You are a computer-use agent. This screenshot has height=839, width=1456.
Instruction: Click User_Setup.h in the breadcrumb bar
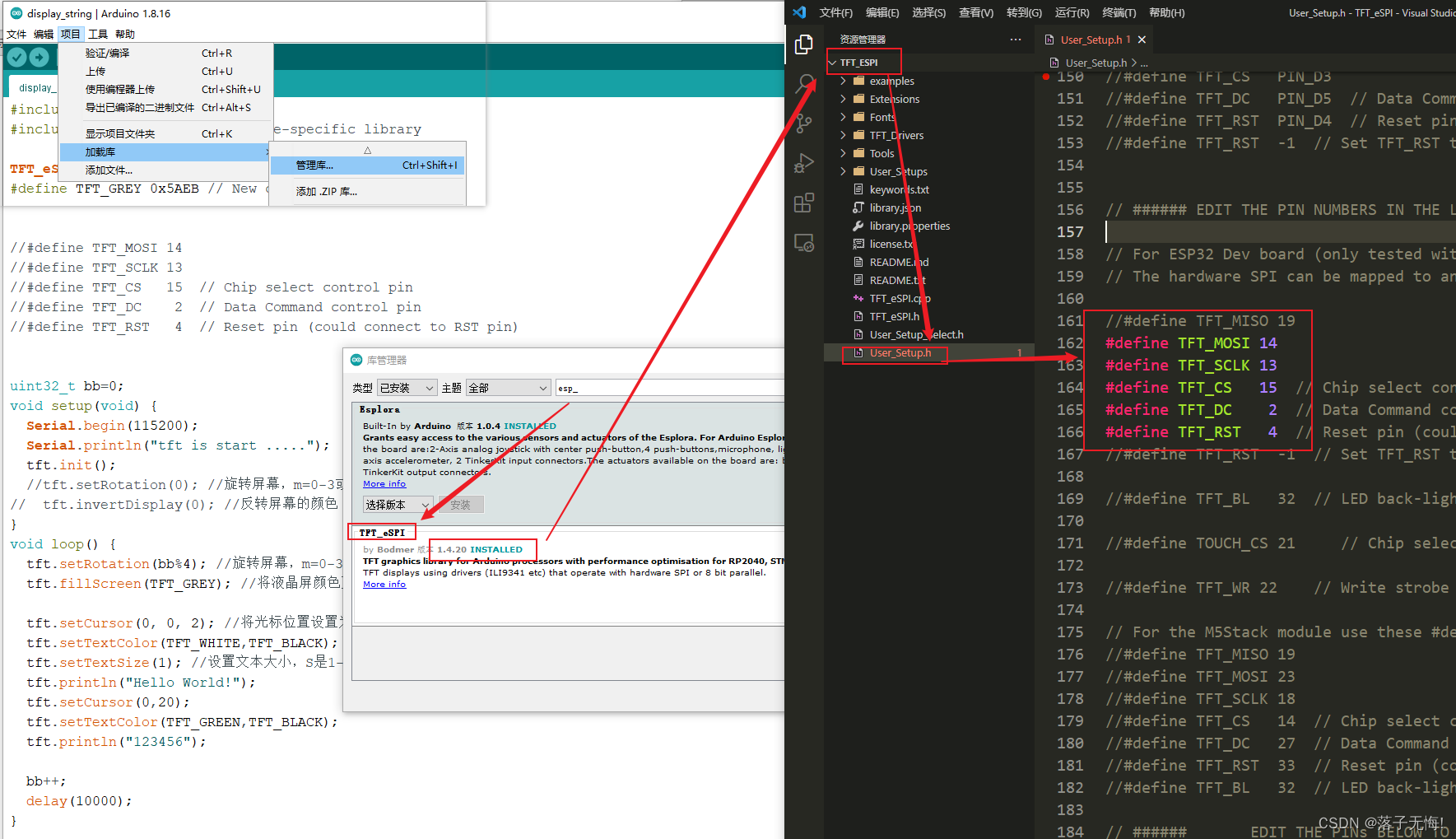point(1095,63)
